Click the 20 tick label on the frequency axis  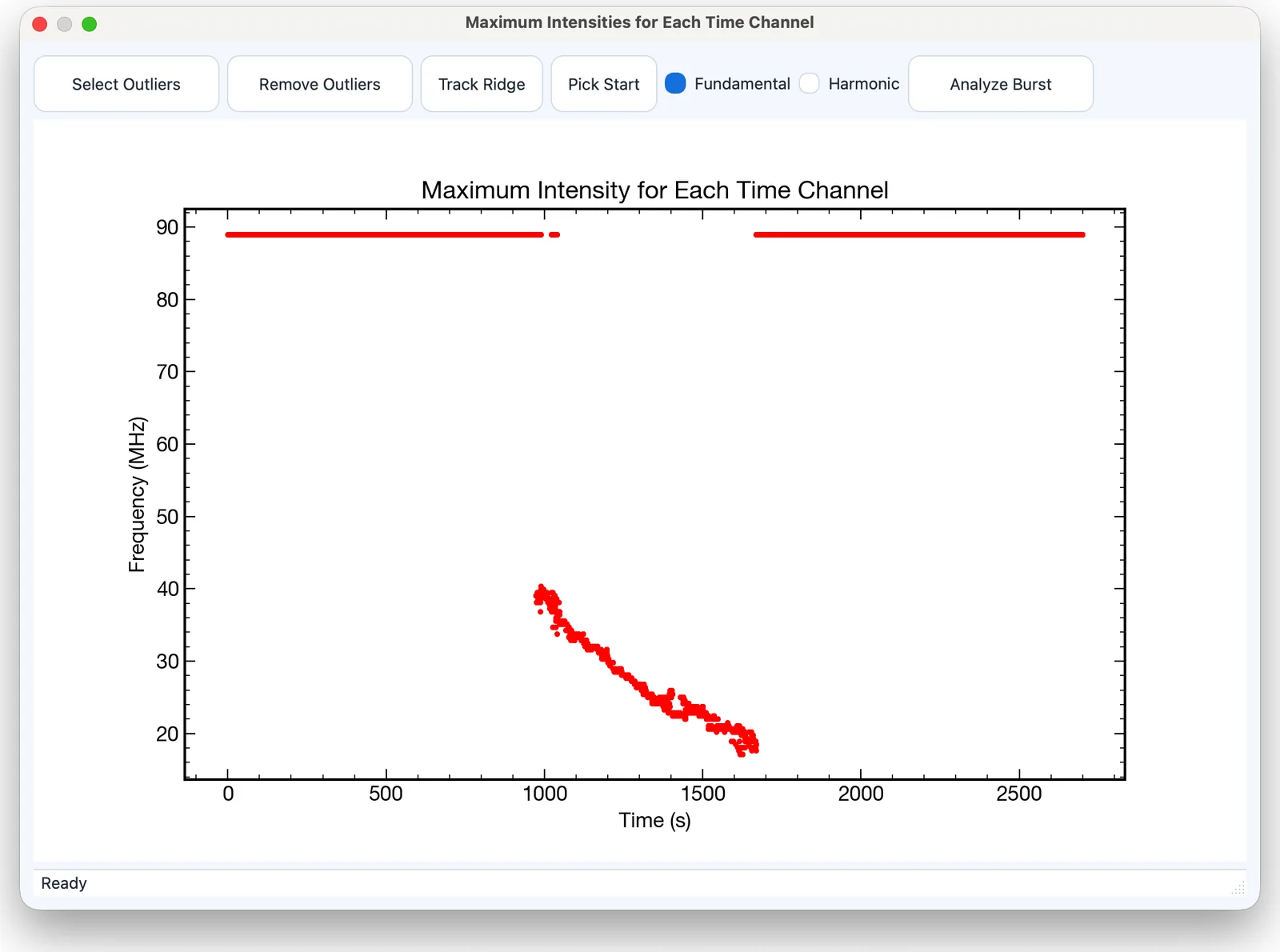coord(167,734)
